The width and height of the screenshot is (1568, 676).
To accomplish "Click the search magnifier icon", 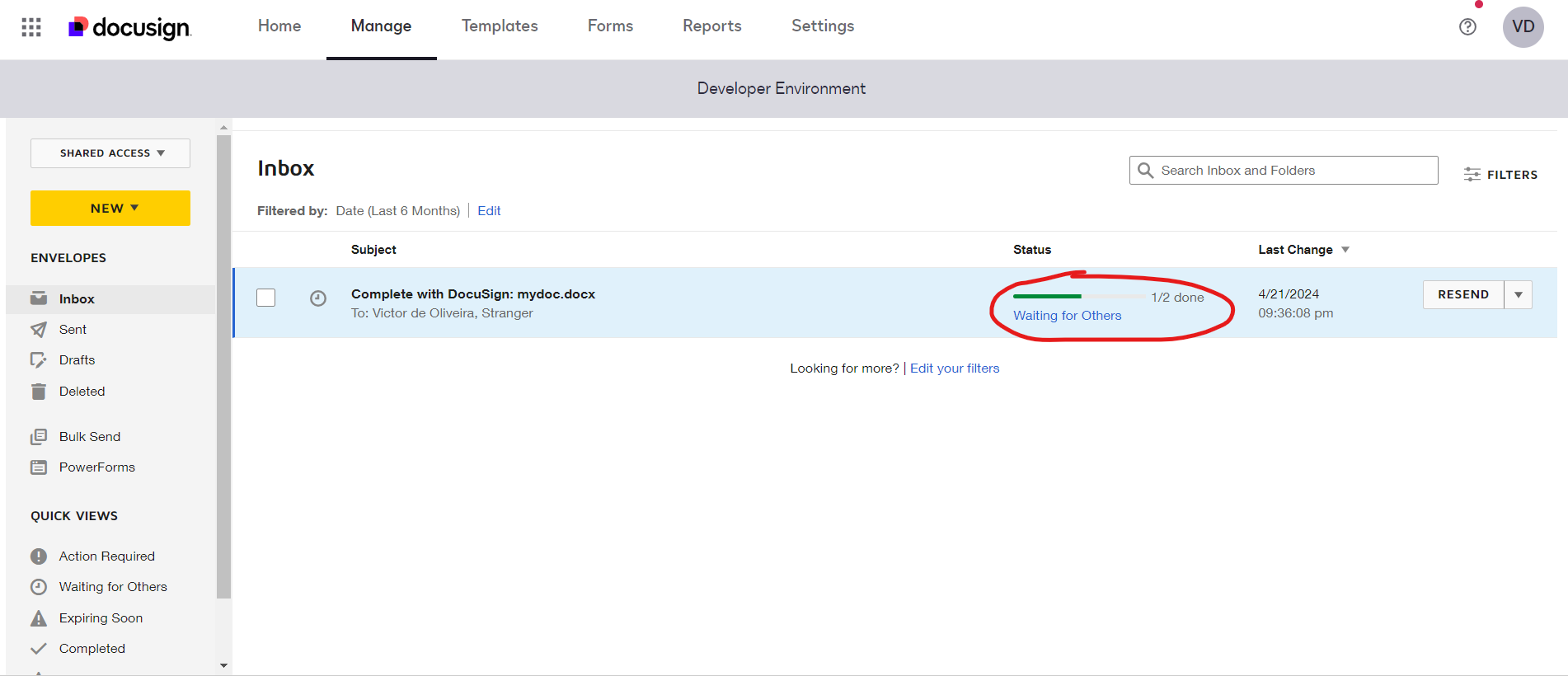I will pyautogui.click(x=1145, y=171).
